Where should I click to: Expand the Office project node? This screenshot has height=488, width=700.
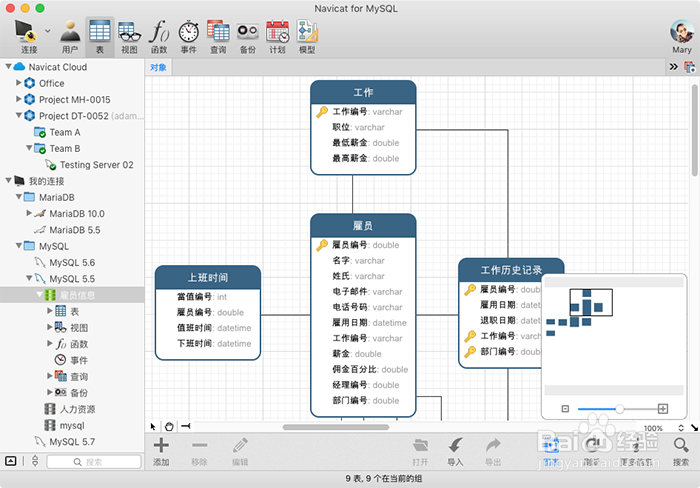[19, 83]
